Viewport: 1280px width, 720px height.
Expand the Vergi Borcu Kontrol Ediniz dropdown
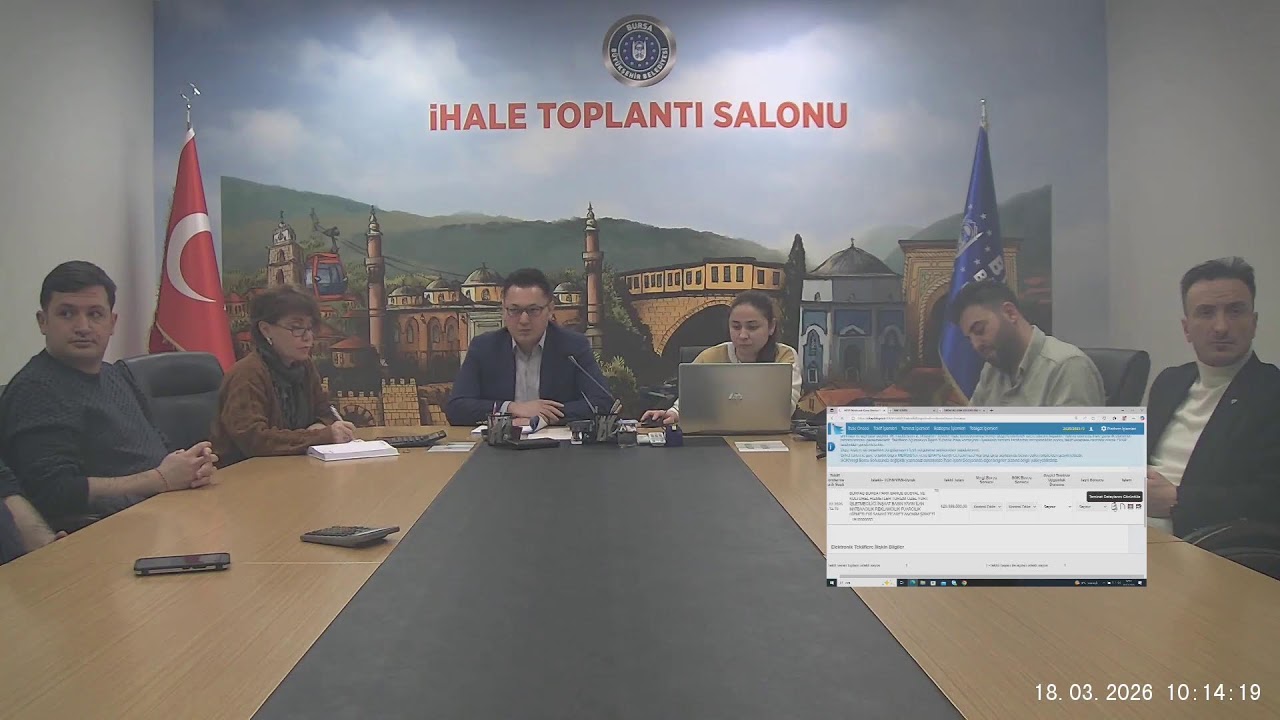(986, 507)
